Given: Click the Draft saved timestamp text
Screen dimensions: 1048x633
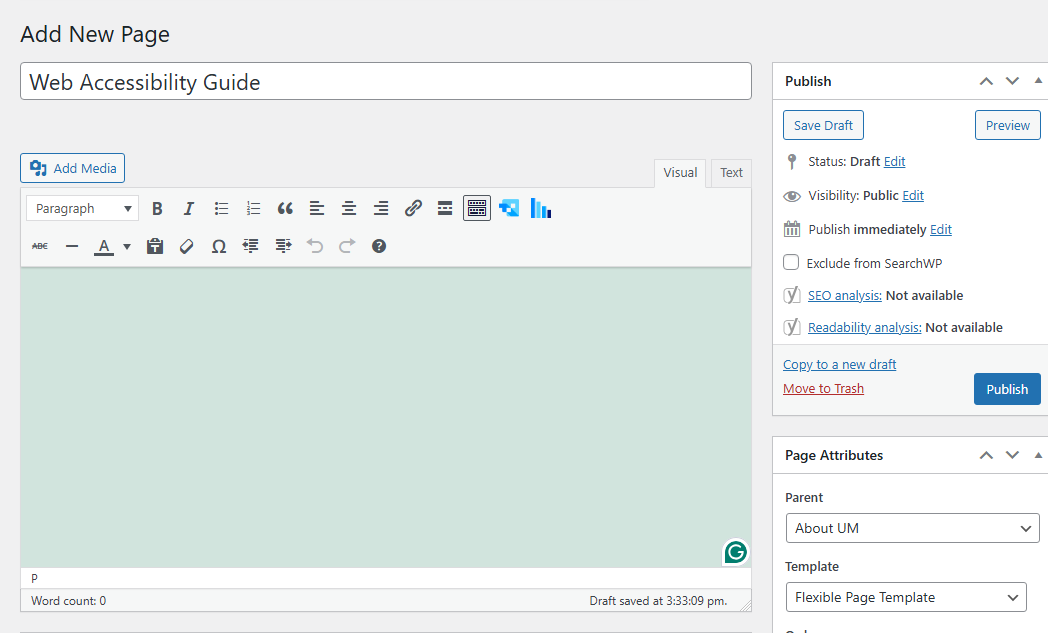Looking at the screenshot, I should (658, 601).
